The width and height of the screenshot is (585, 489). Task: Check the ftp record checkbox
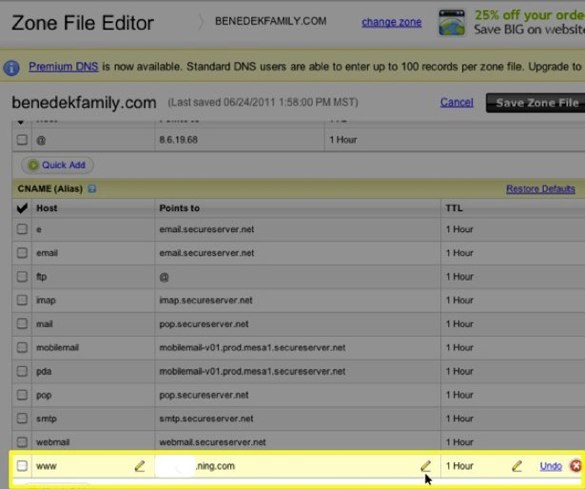tap(22, 277)
